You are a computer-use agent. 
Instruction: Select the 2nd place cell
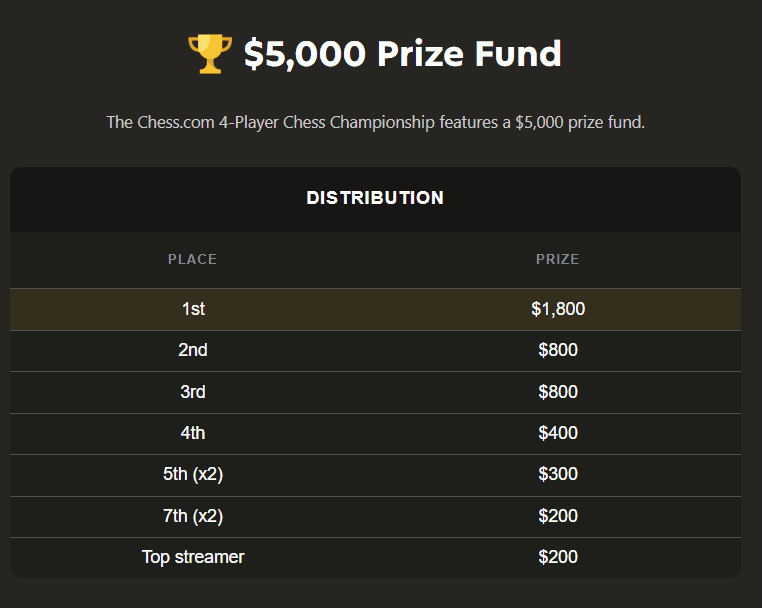193,350
